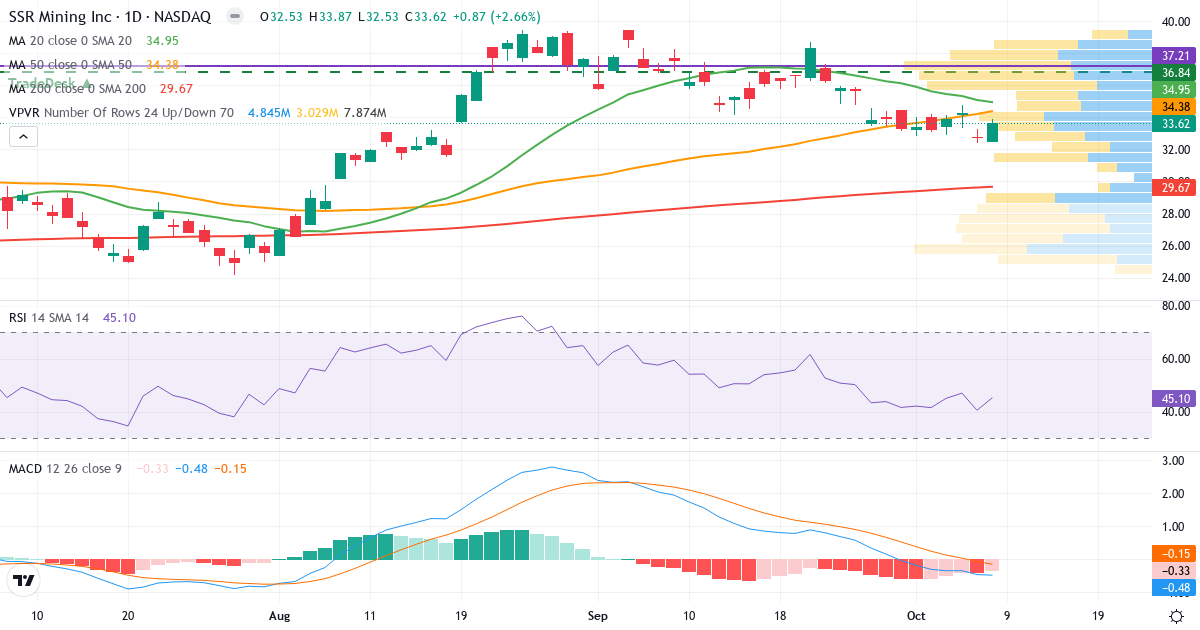The height and width of the screenshot is (630, 1200).
Task: Click the RSI legend value 45.10
Action: point(119,317)
